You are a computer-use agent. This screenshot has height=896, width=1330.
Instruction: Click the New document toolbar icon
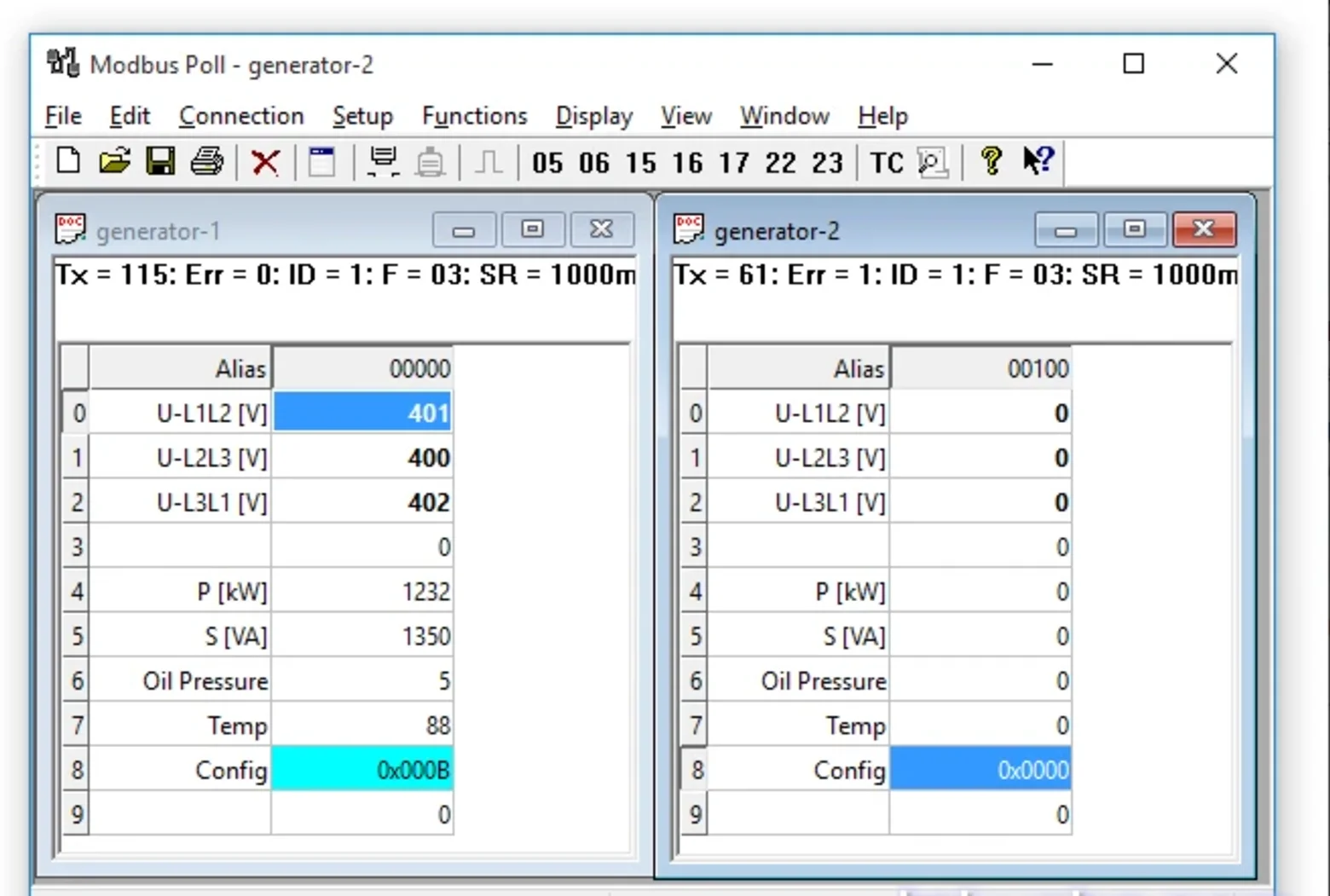click(x=68, y=160)
